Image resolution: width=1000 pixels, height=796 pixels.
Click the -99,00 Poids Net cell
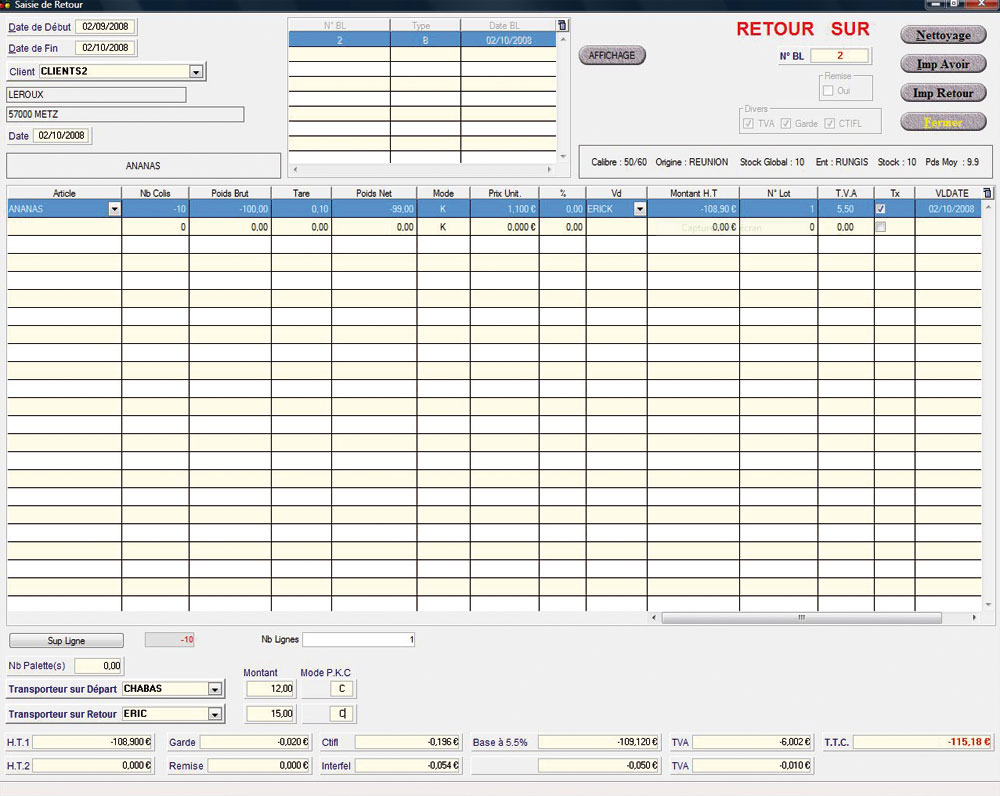coord(374,209)
